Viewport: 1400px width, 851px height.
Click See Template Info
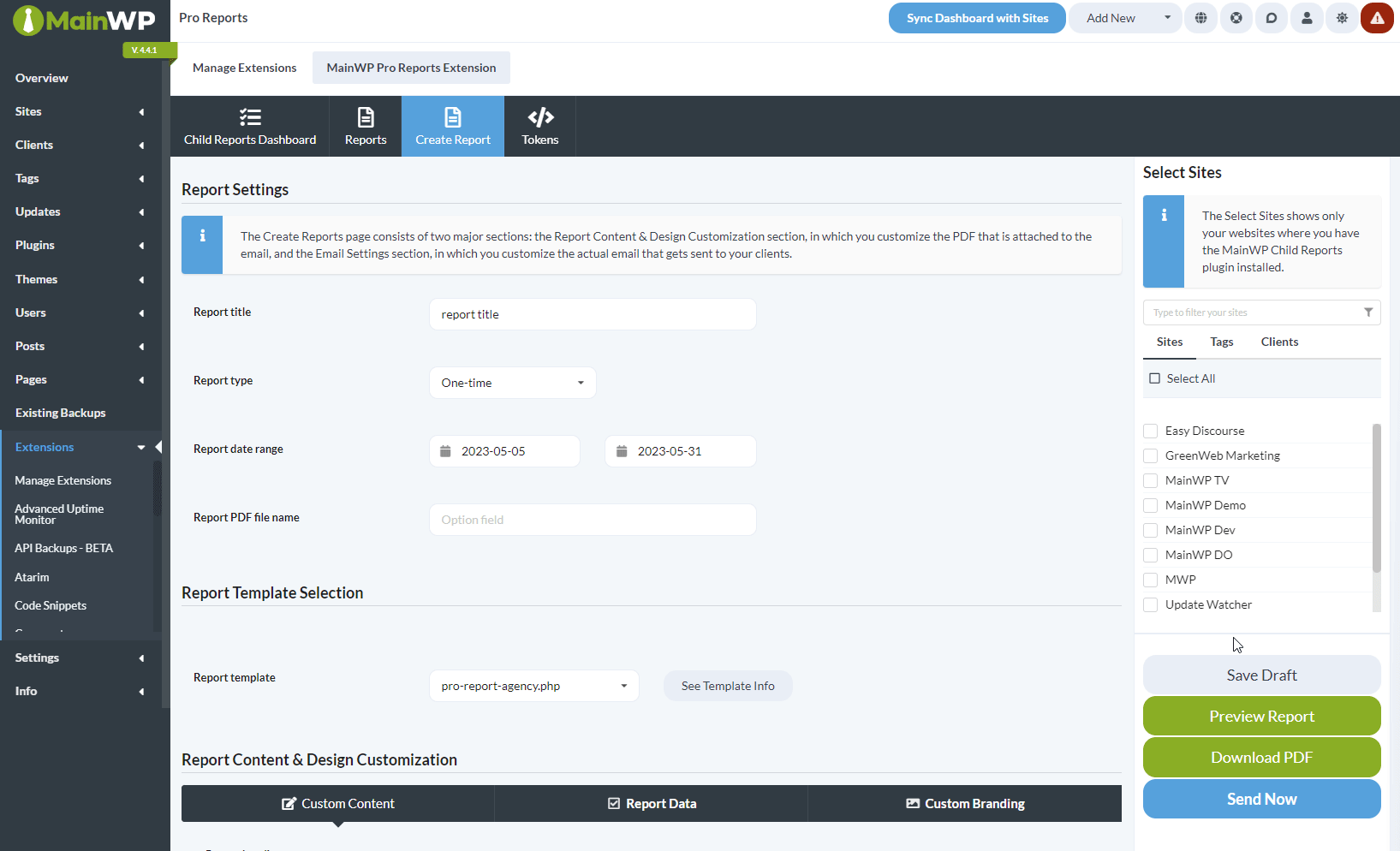tap(727, 686)
